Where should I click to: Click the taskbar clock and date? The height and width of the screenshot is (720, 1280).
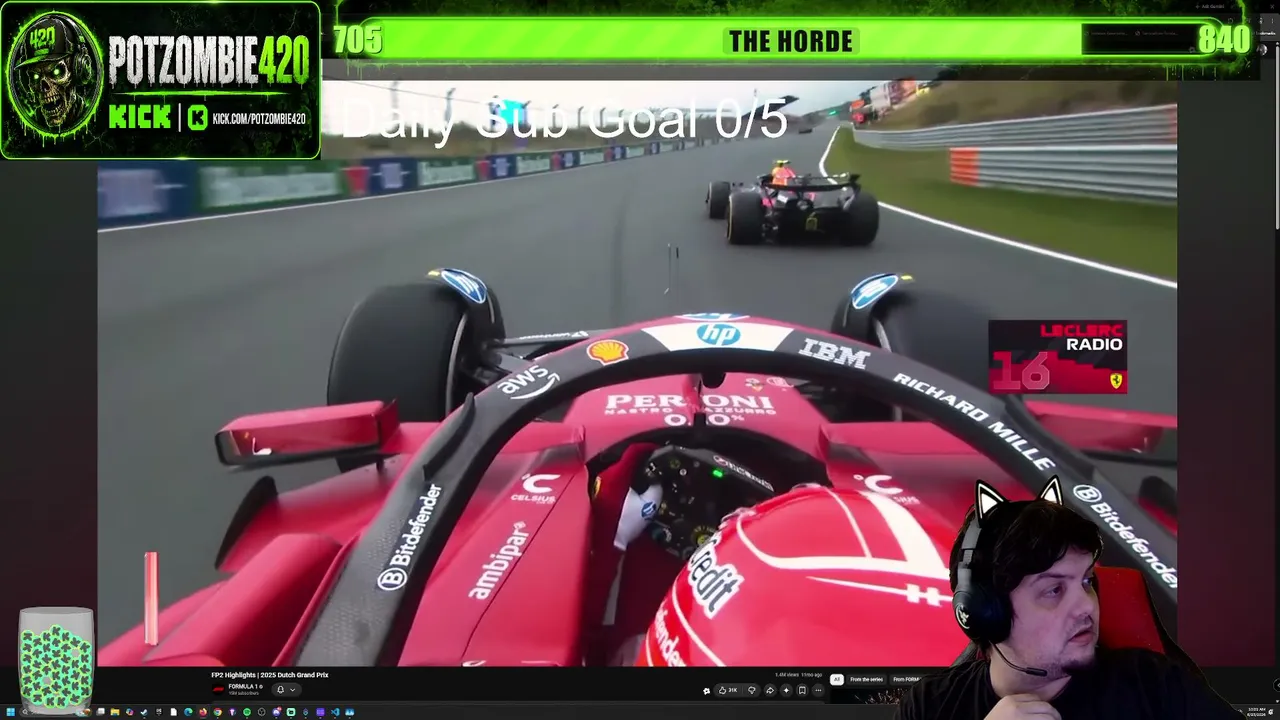tap(1256, 712)
